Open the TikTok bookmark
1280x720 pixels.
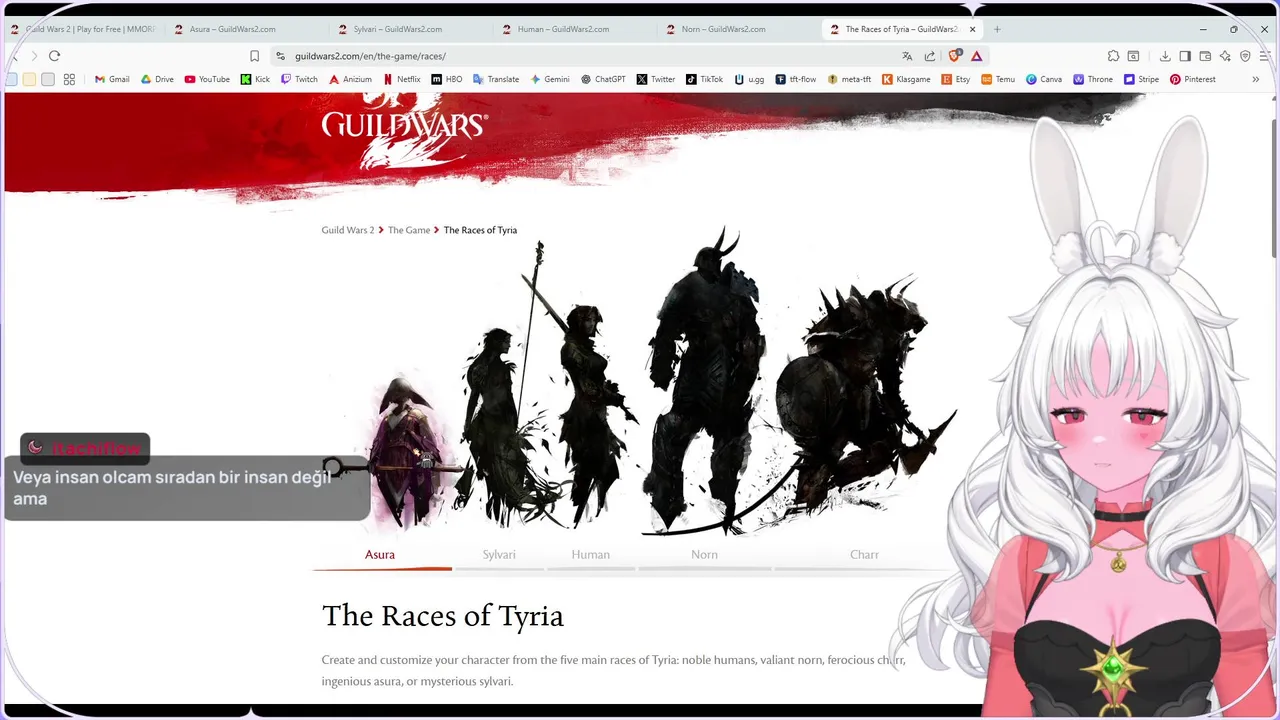[x=704, y=79]
